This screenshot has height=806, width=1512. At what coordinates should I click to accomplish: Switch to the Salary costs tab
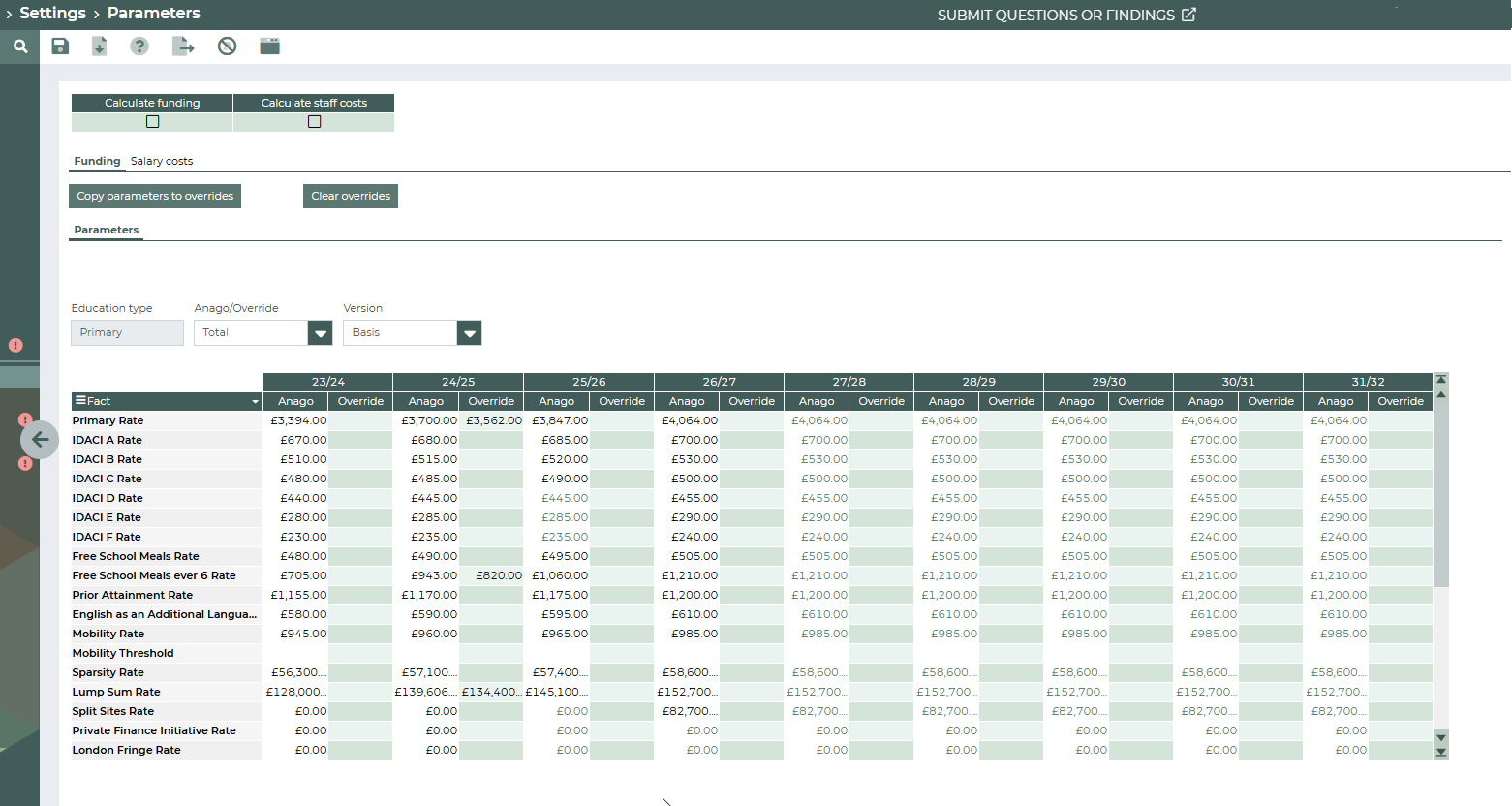pyautogui.click(x=162, y=161)
